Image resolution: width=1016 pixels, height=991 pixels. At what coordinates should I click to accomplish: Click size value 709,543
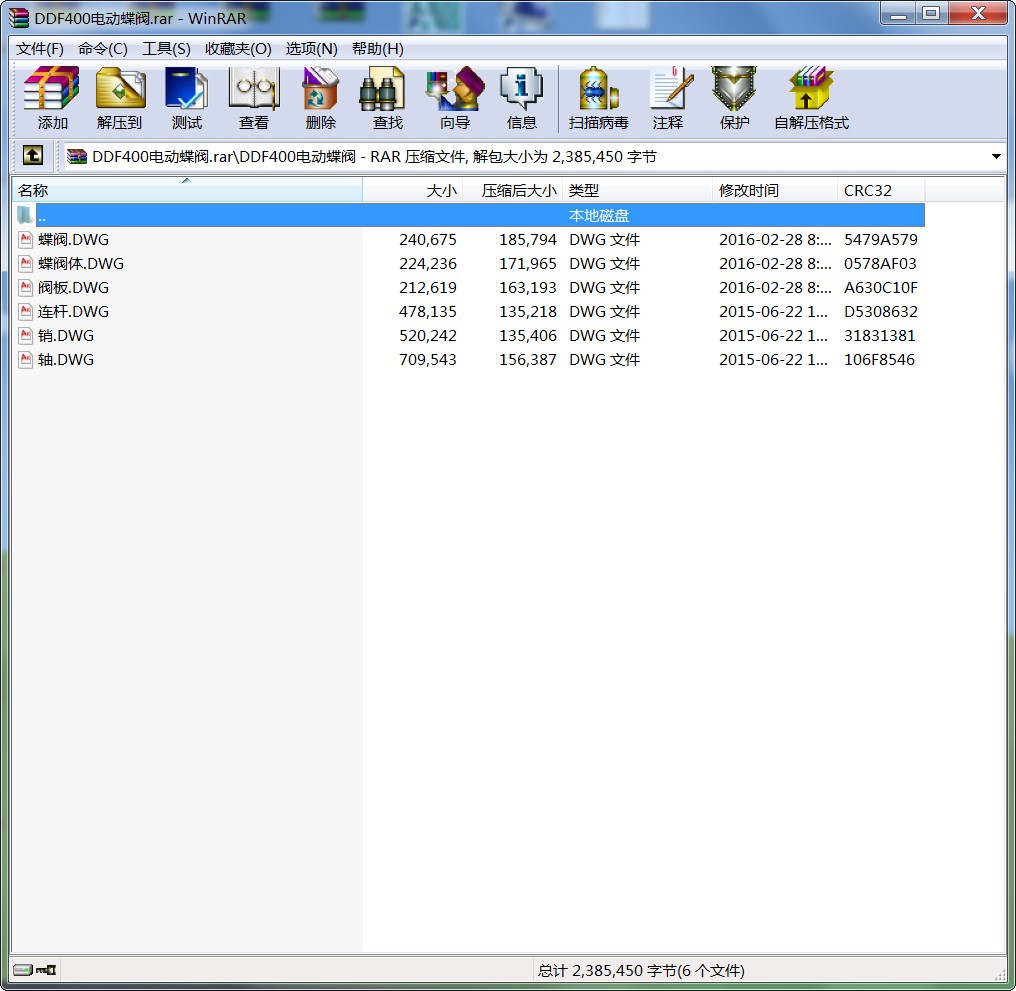(x=428, y=360)
